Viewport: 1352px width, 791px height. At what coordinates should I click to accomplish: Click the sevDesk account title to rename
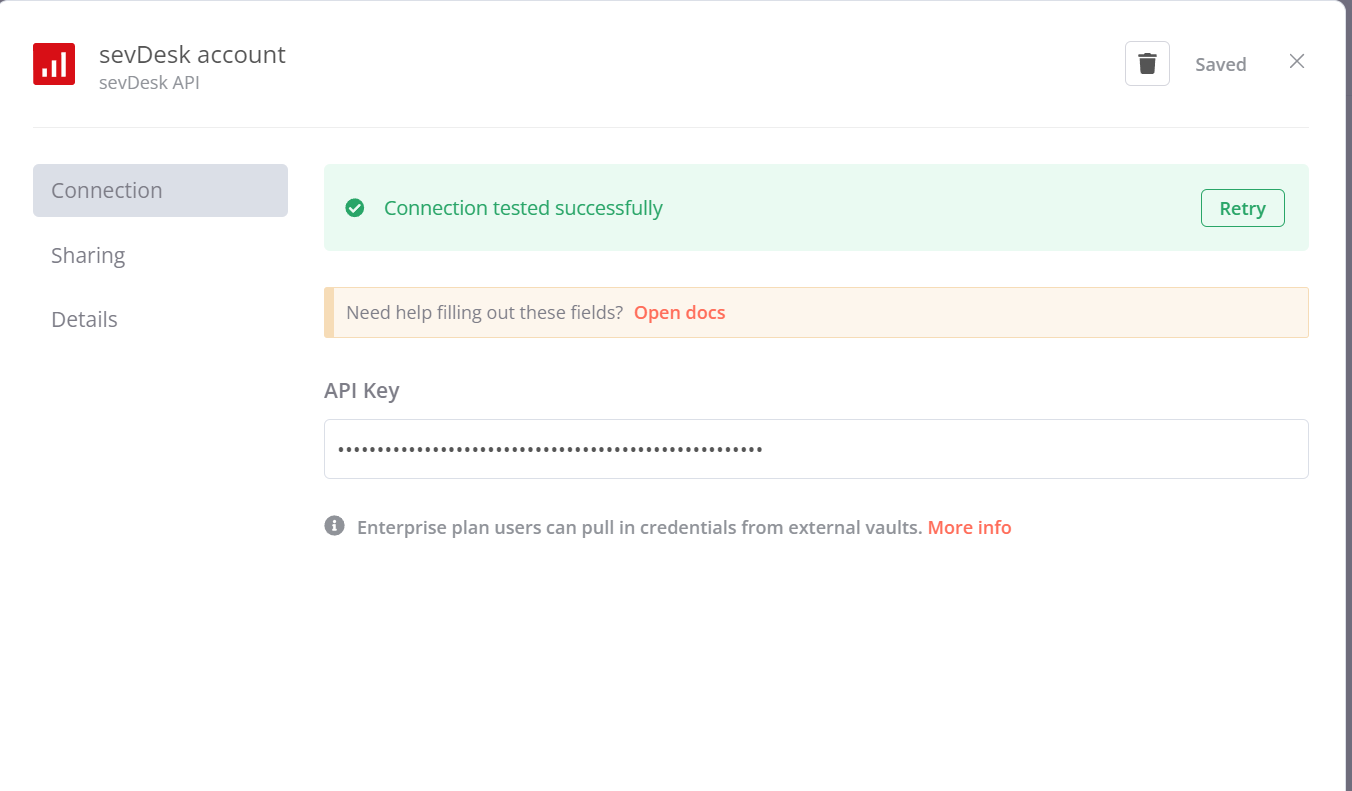192,54
